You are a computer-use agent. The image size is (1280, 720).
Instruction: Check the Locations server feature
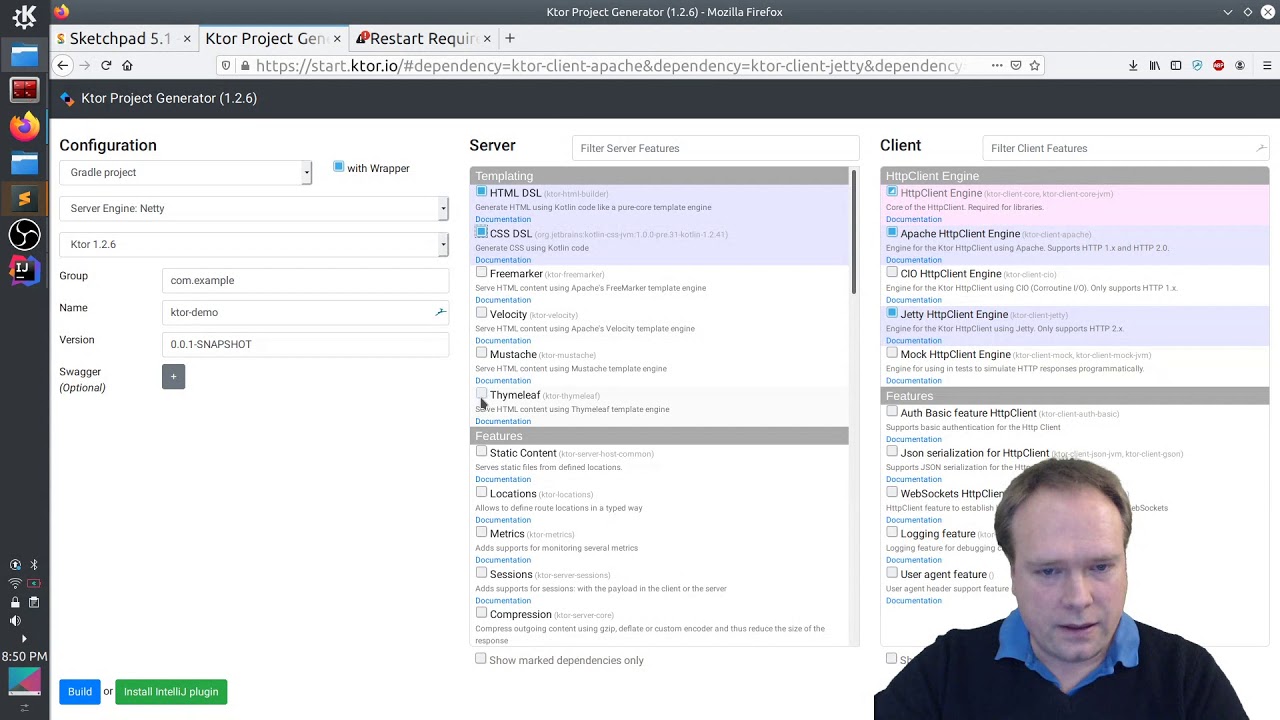tap(481, 492)
